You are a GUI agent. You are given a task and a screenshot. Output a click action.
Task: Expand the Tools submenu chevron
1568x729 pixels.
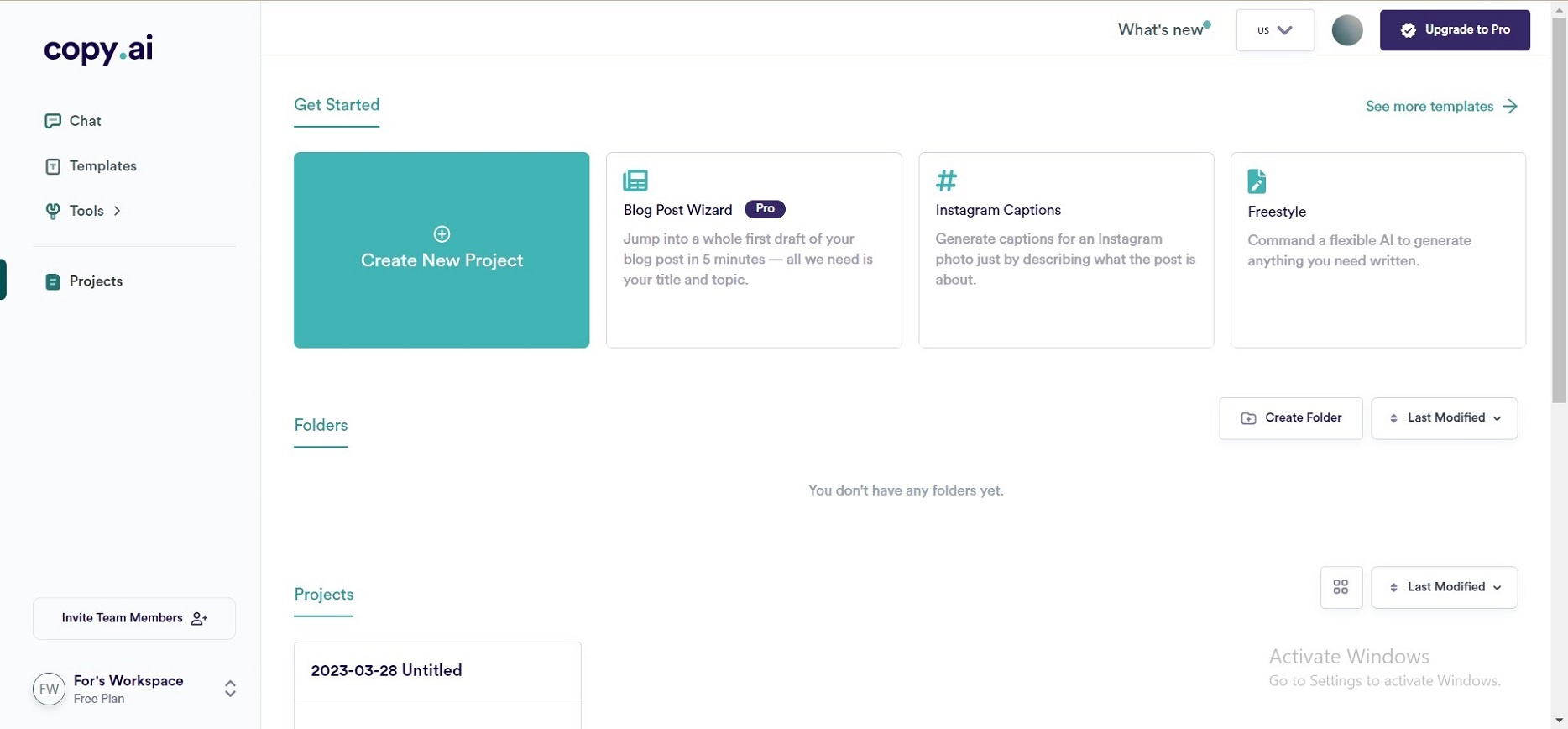point(118,211)
